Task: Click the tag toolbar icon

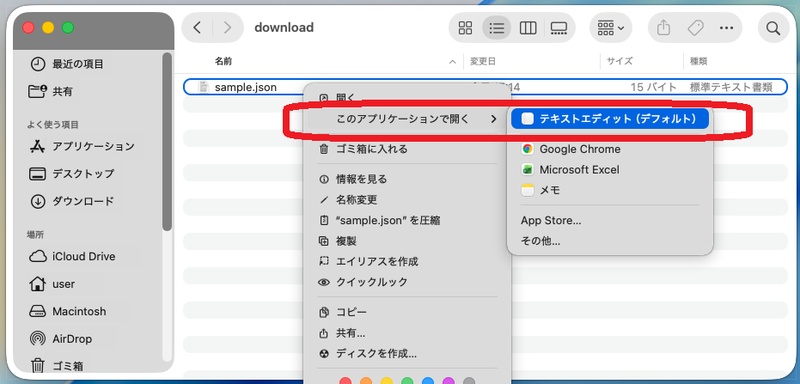Action: (x=695, y=28)
